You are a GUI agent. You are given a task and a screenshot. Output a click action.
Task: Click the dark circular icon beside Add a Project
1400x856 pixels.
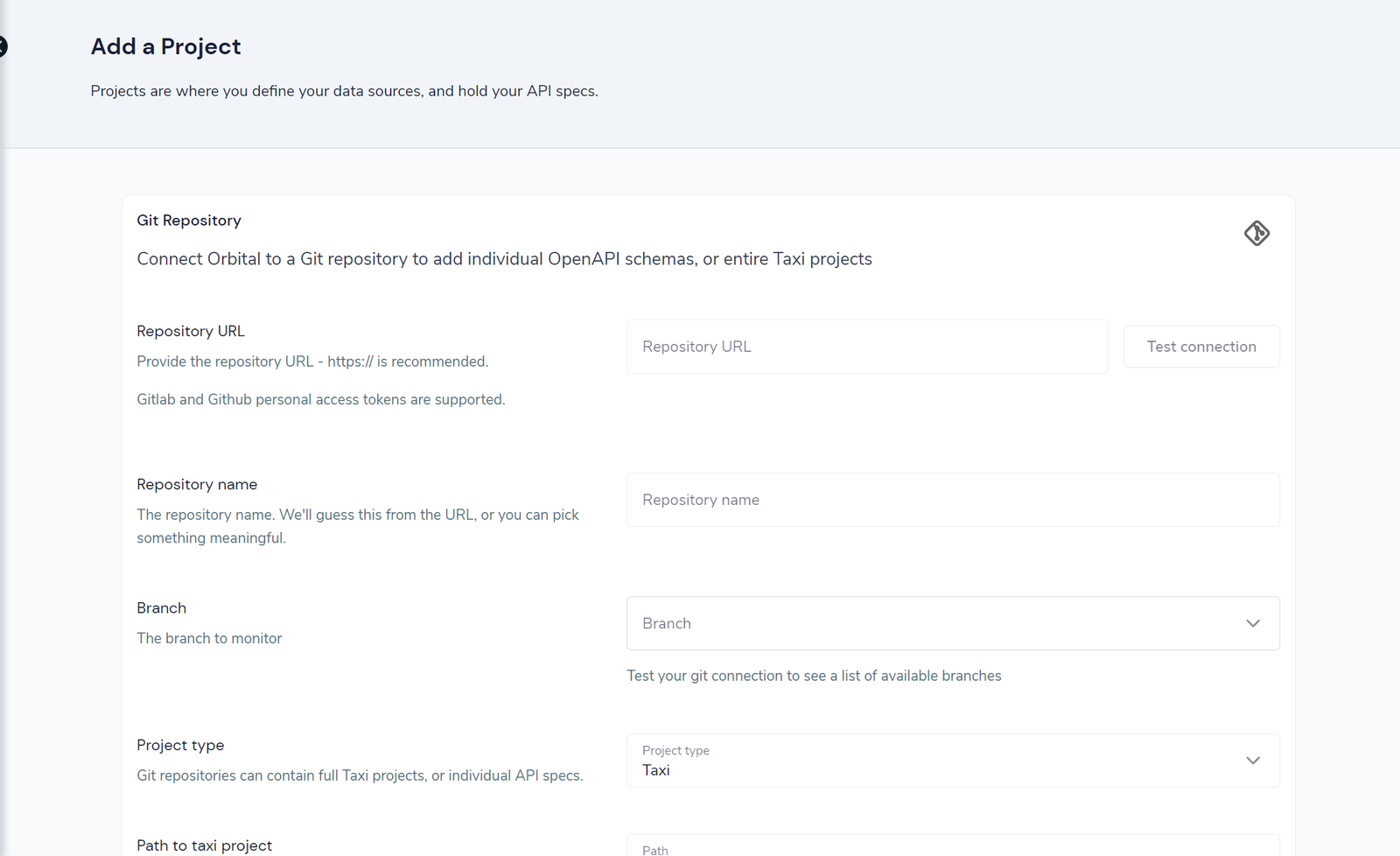3,46
